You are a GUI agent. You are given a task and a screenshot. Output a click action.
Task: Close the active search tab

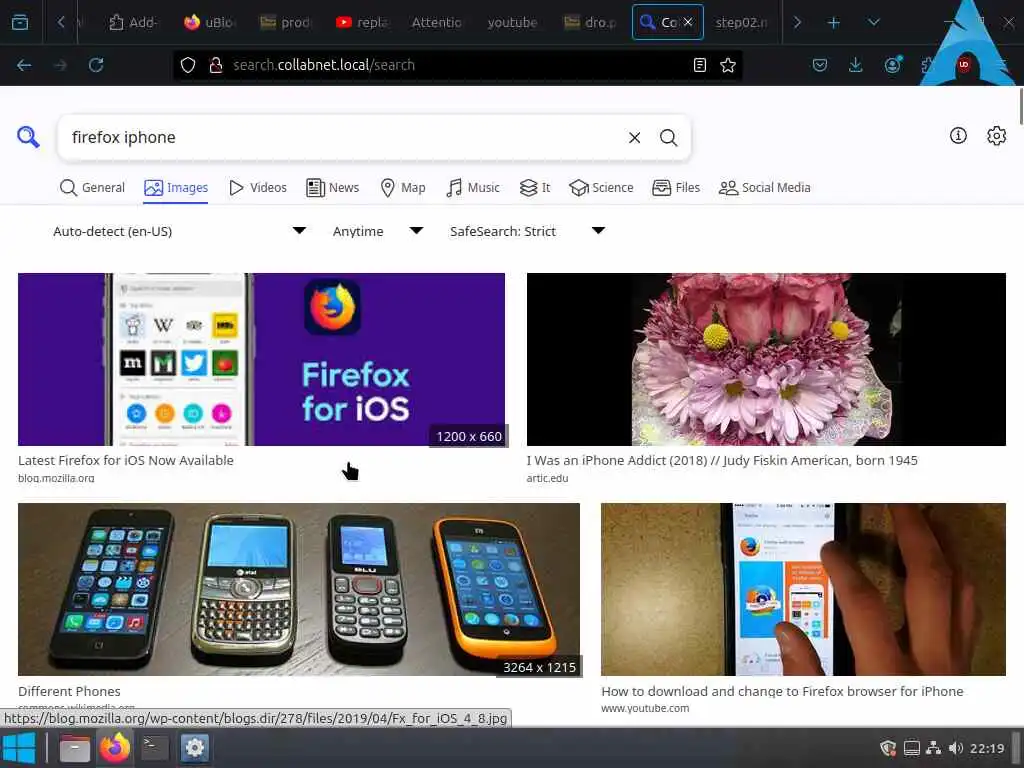click(x=688, y=22)
